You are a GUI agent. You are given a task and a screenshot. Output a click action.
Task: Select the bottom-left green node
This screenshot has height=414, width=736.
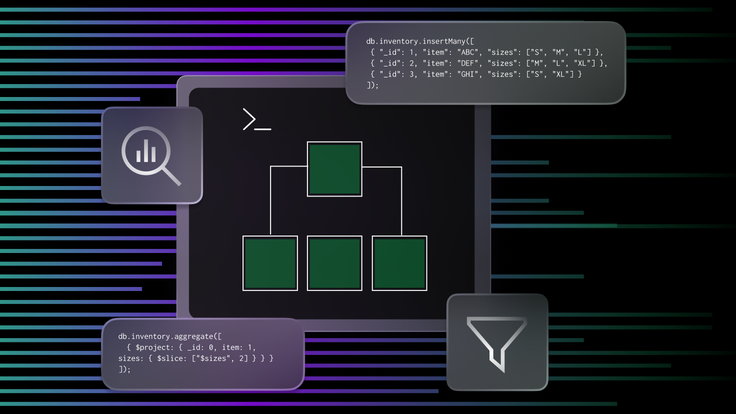pos(270,263)
